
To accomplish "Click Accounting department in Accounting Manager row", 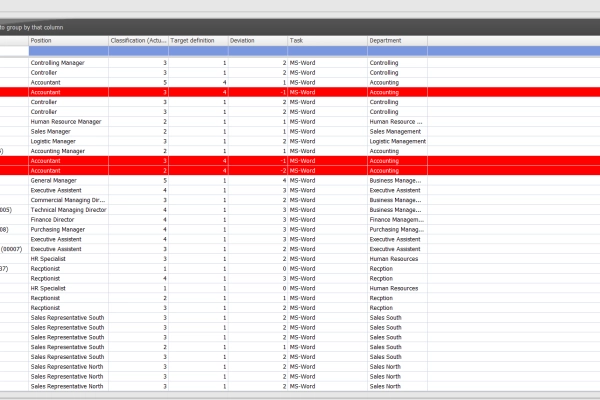I will [x=397, y=151].
